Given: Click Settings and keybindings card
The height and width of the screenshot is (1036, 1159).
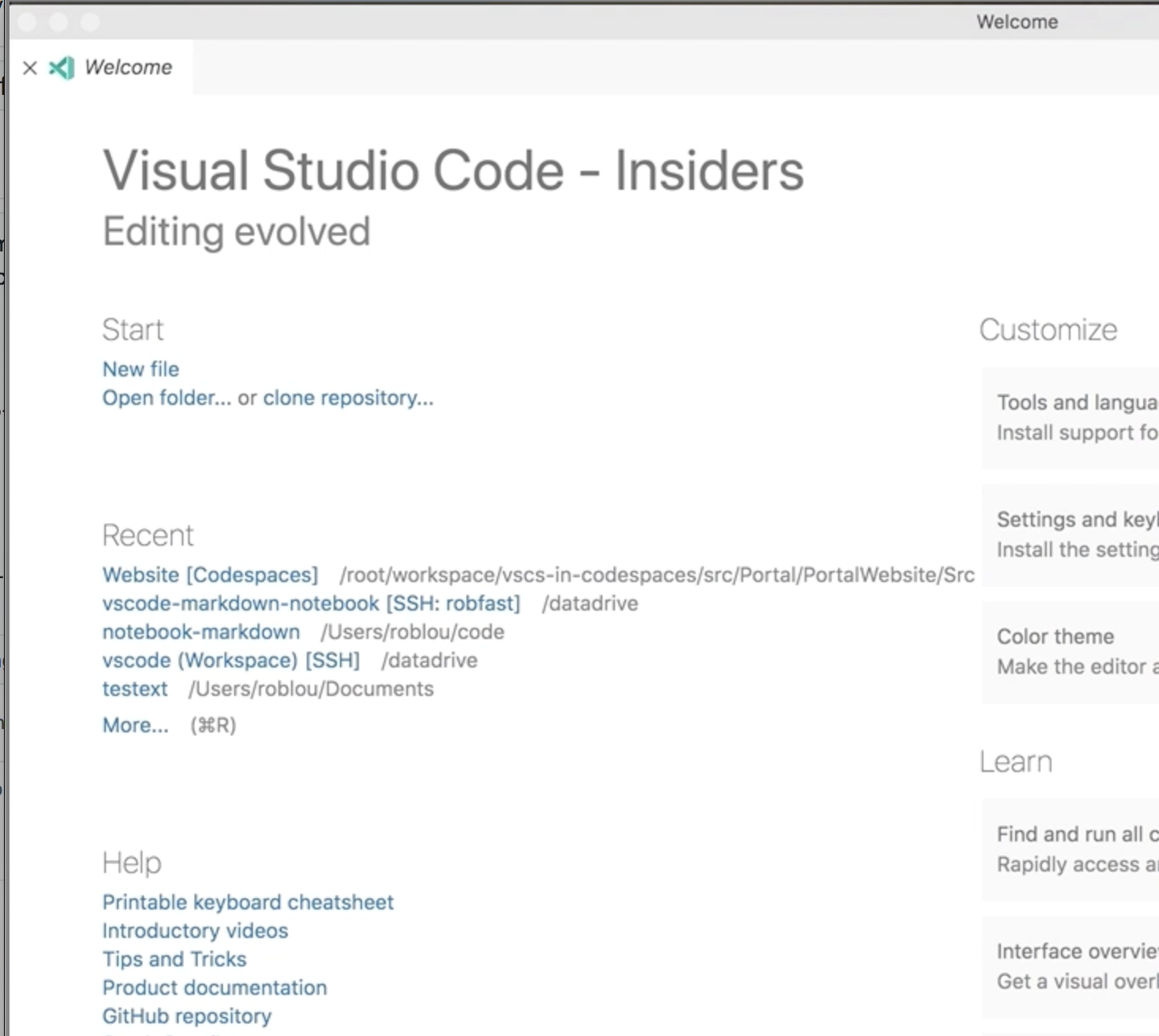Looking at the screenshot, I should pos(1070,535).
